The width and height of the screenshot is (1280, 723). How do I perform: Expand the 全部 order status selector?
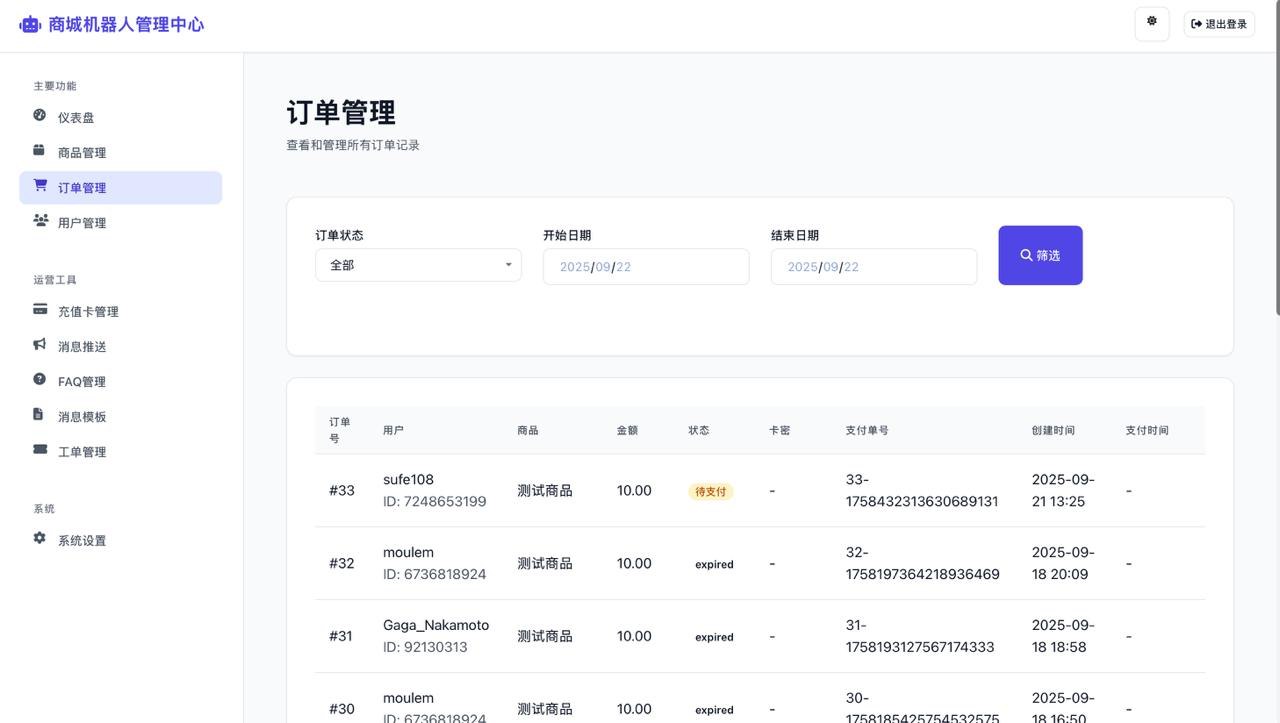coord(418,265)
